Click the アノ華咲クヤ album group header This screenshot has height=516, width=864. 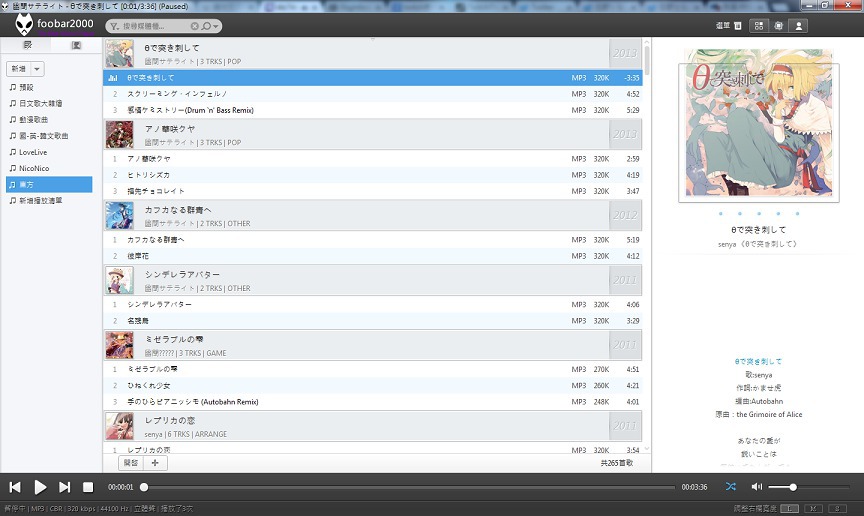[x=372, y=135]
